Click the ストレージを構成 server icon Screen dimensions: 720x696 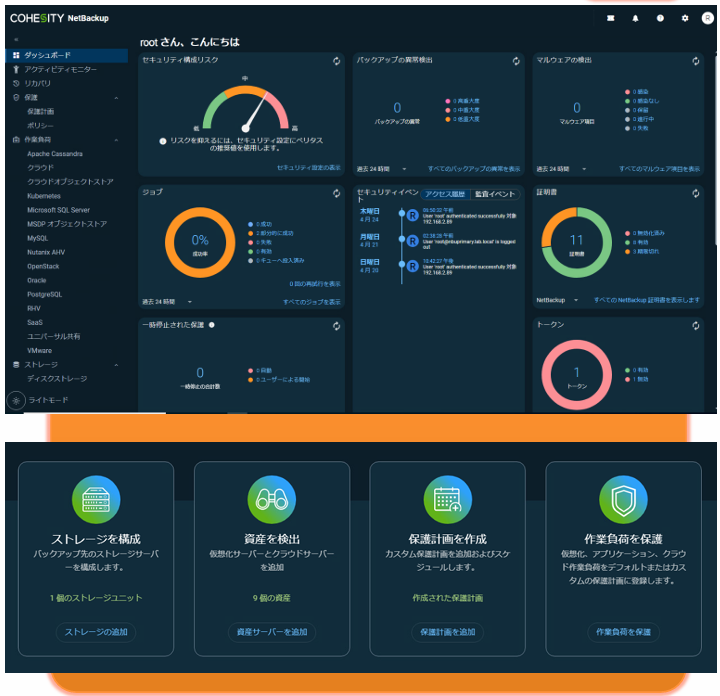(x=96, y=500)
